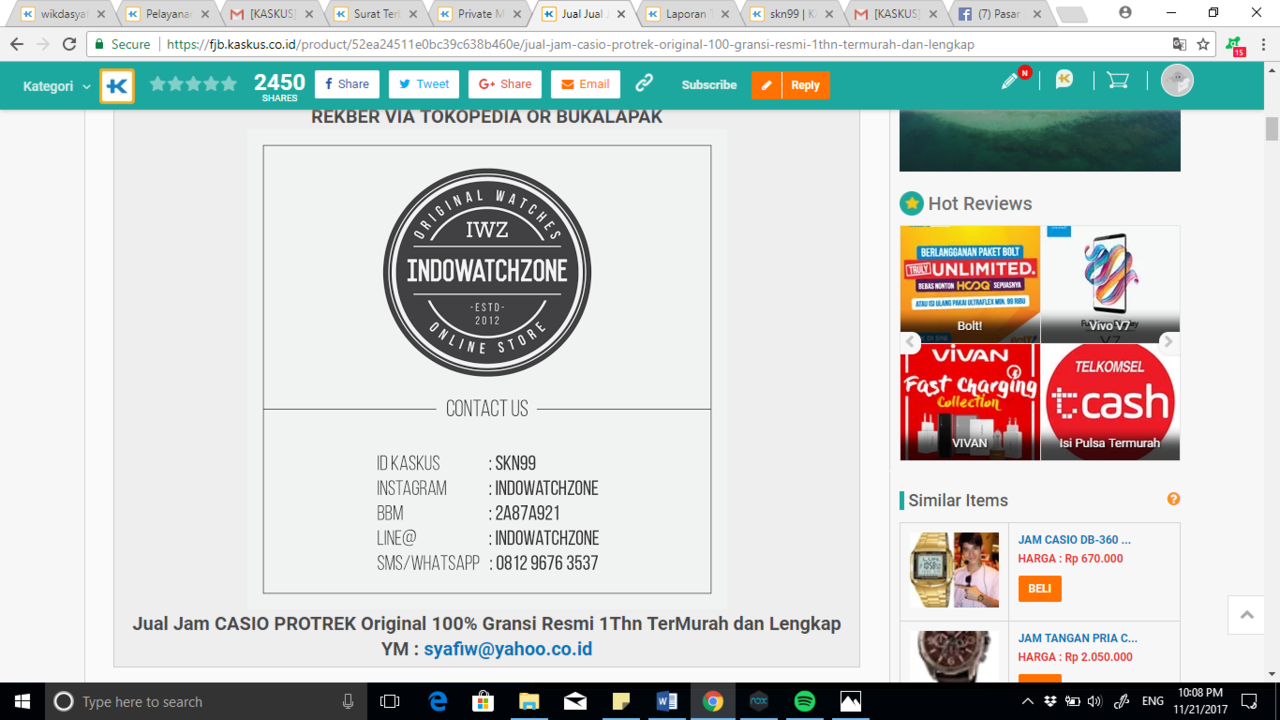Screen dimensions: 1280x720
Task: Click the page vertical scrollbar thumb
Action: click(x=1272, y=129)
